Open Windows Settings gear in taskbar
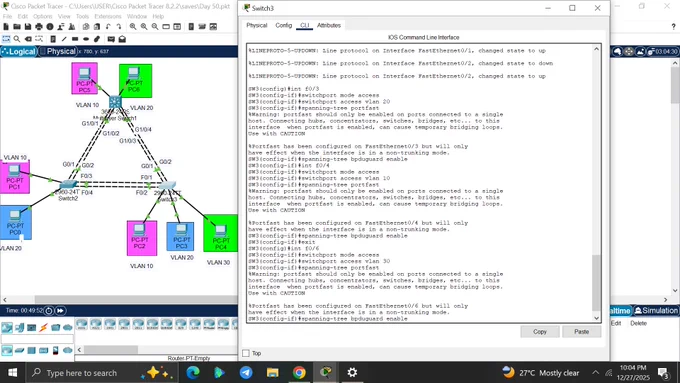Screen dimensions: 680x383 [x=352, y=373]
